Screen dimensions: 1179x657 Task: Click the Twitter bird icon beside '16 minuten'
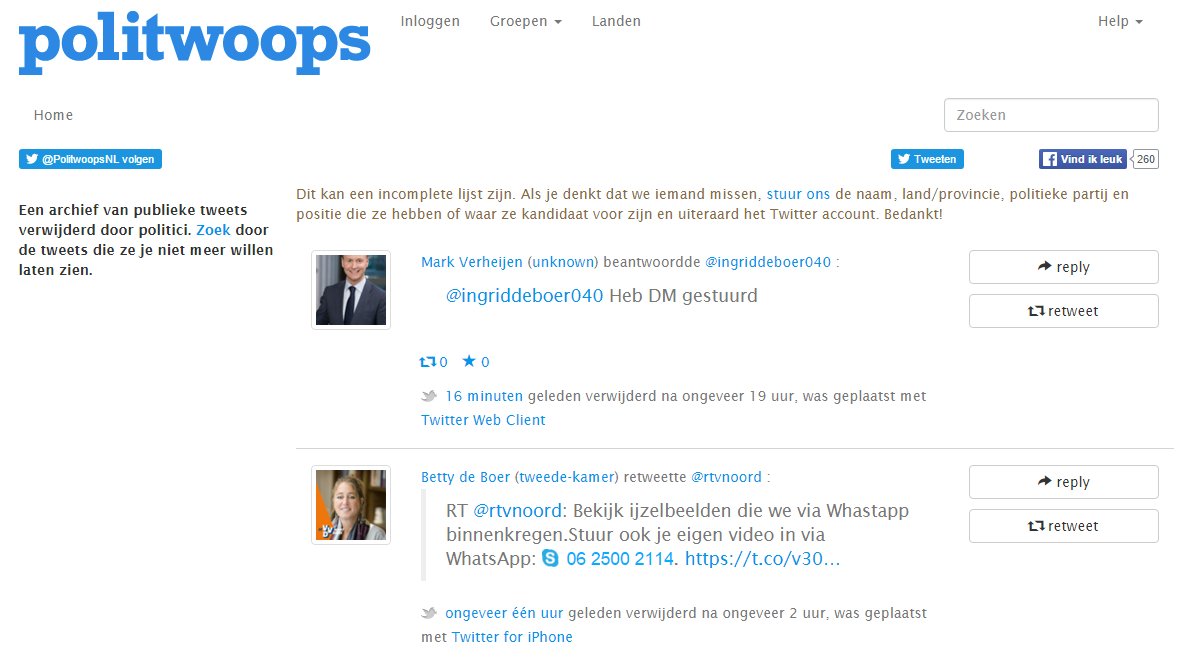click(429, 395)
